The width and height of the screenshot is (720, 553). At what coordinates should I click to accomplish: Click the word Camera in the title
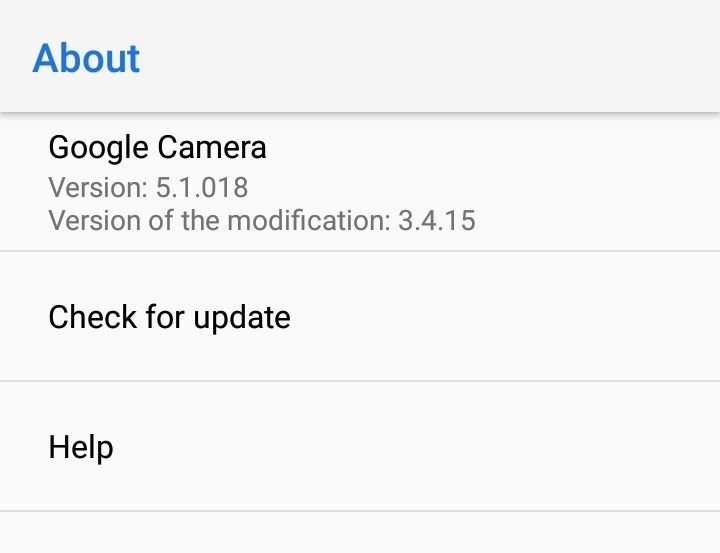pyautogui.click(x=212, y=147)
